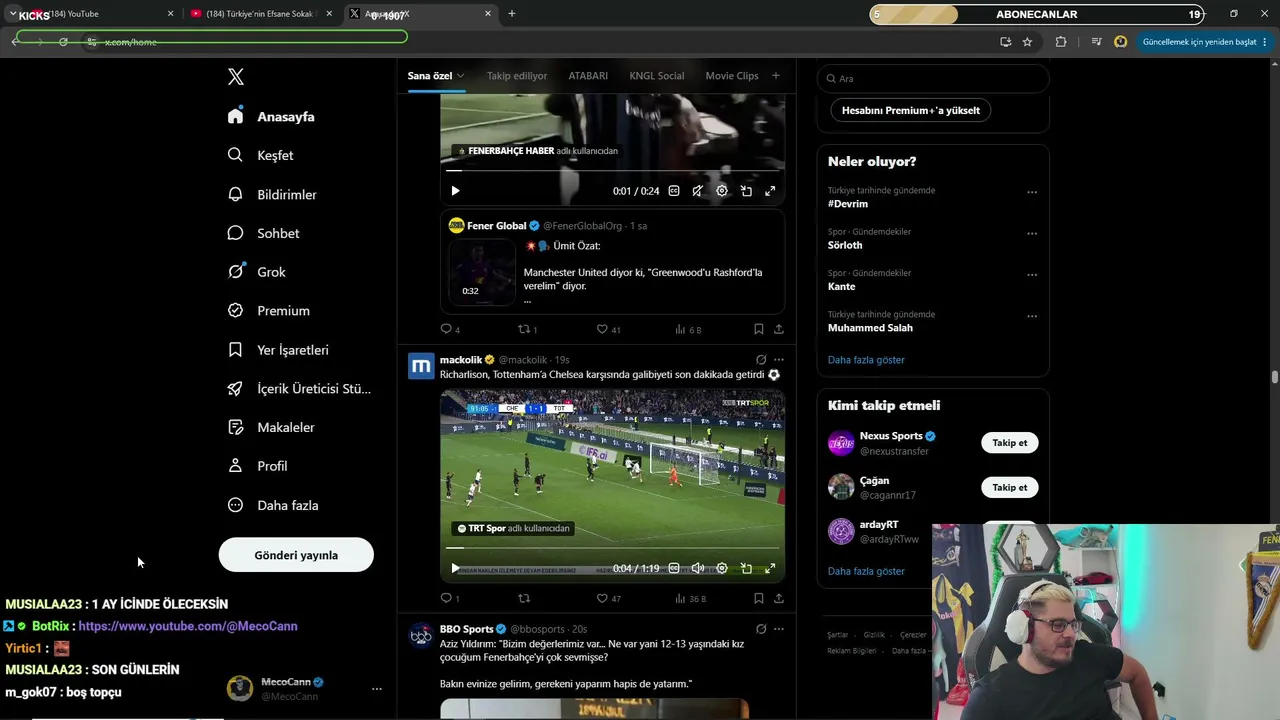The width and height of the screenshot is (1280, 720).
Task: Fullscreen the Fenerbahçe Haber video
Action: (770, 191)
